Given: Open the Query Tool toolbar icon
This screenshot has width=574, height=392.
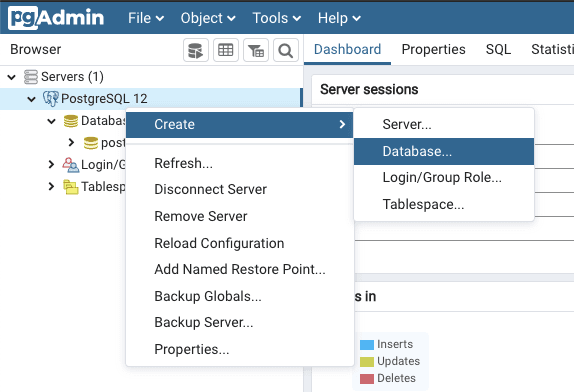Looking at the screenshot, I should click(196, 50).
